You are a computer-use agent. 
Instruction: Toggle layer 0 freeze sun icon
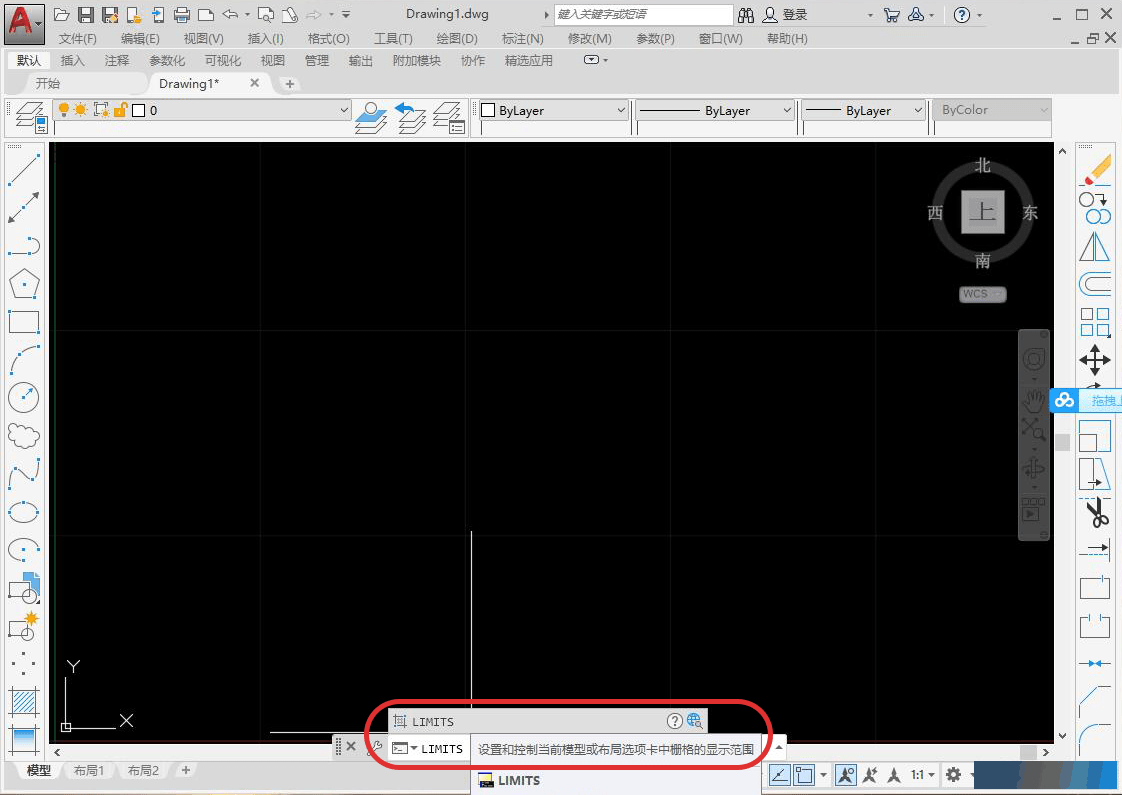click(80, 109)
